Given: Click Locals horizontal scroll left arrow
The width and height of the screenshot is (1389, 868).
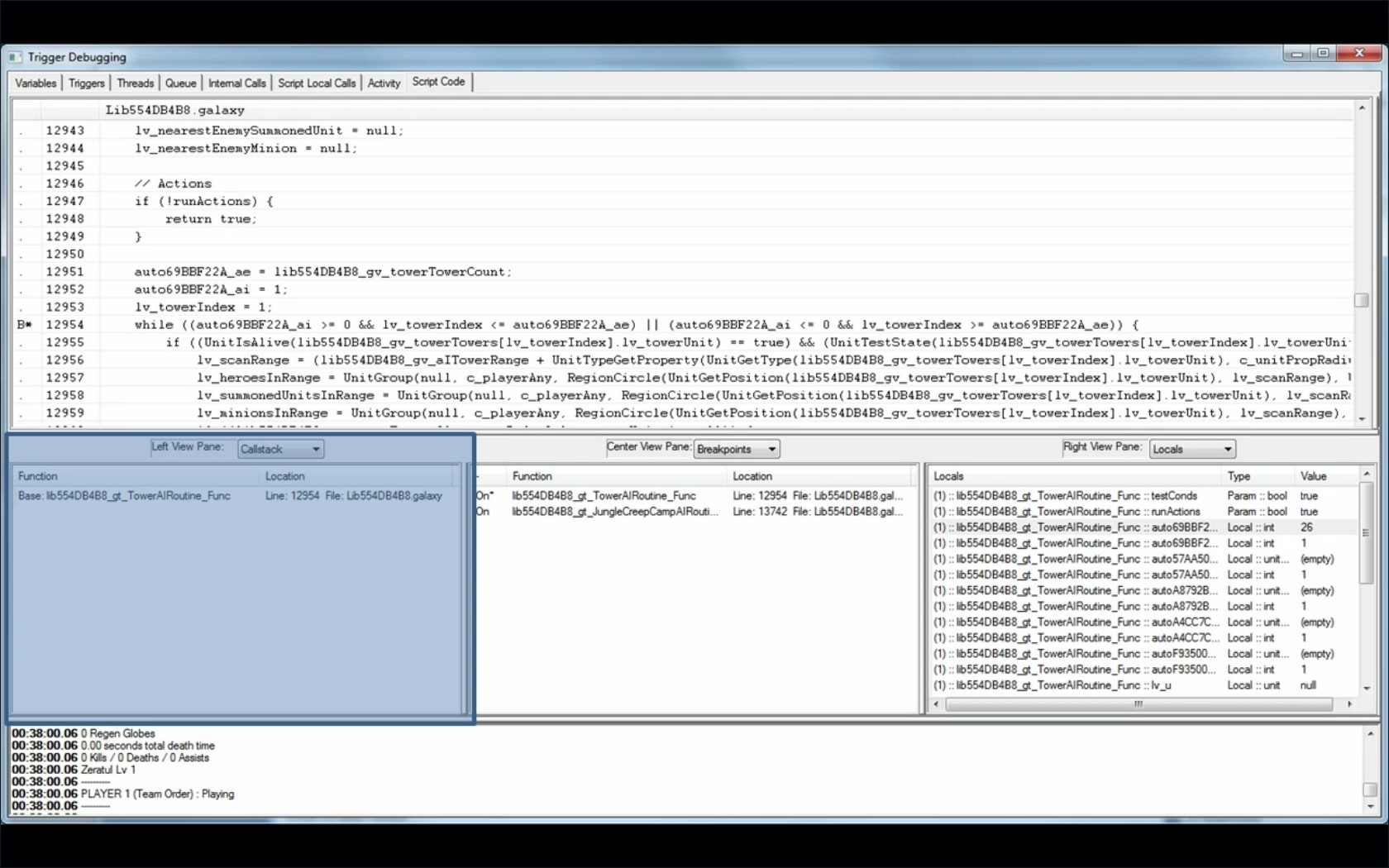Looking at the screenshot, I should pyautogui.click(x=935, y=704).
